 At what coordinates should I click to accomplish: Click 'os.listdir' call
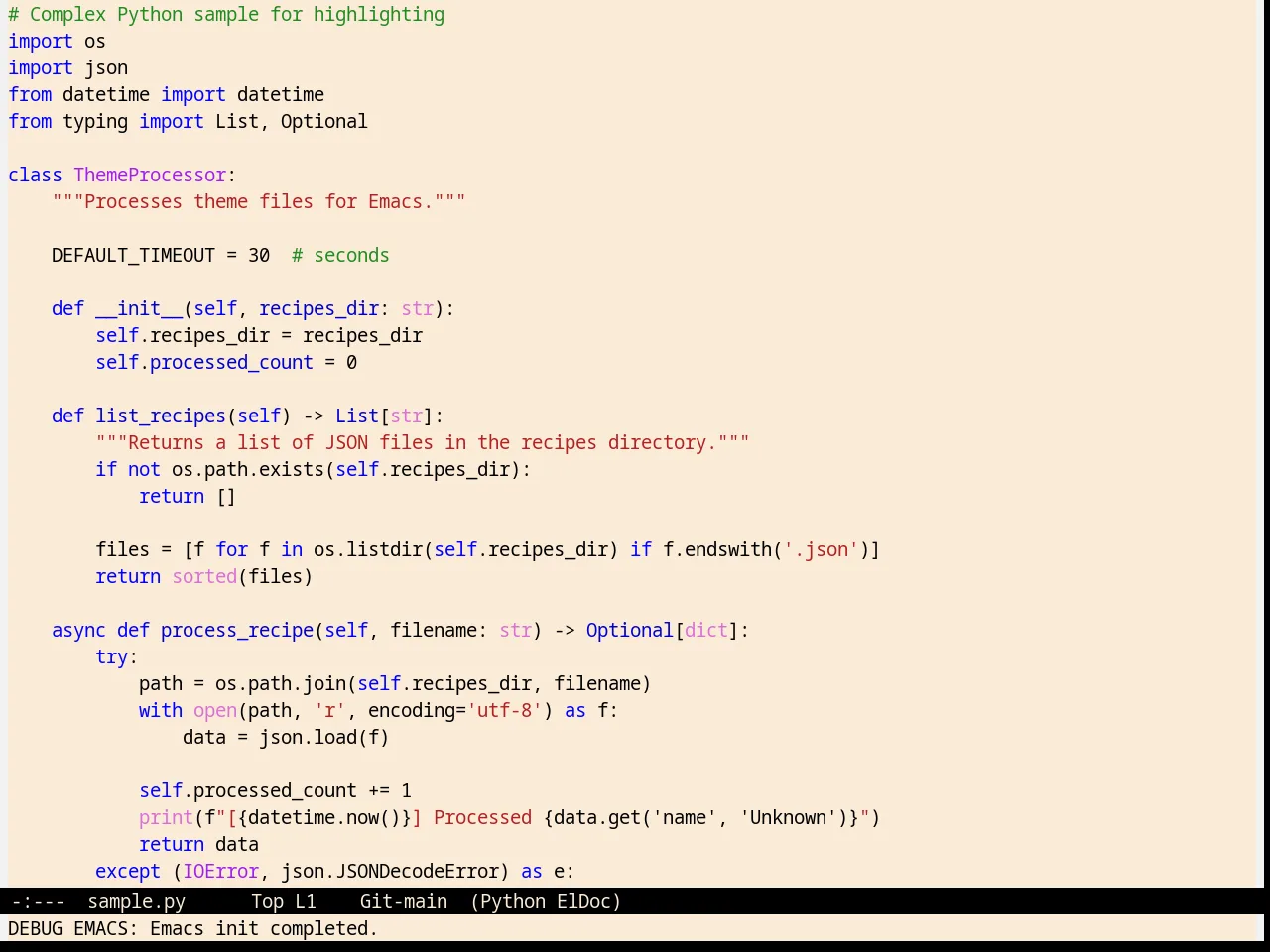coord(368,549)
